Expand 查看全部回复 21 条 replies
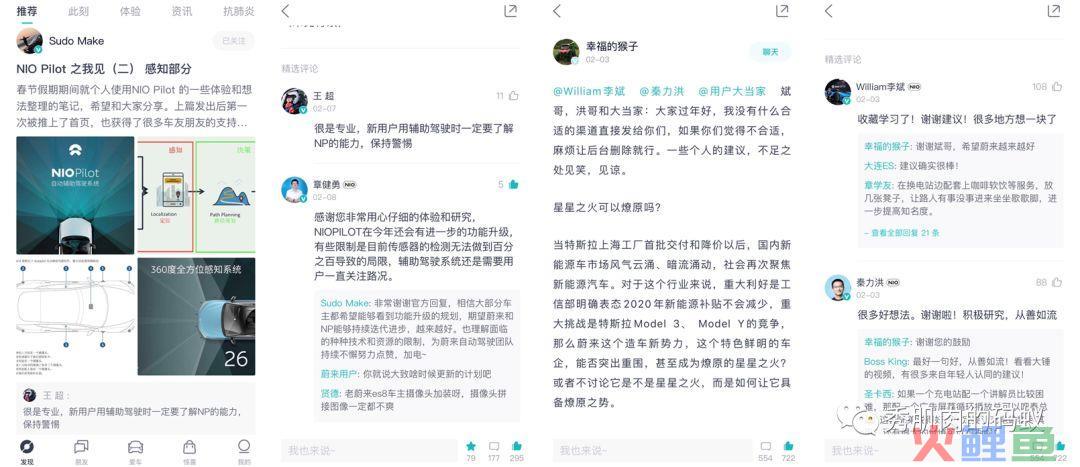This screenshot has width=1080, height=467. point(902,233)
